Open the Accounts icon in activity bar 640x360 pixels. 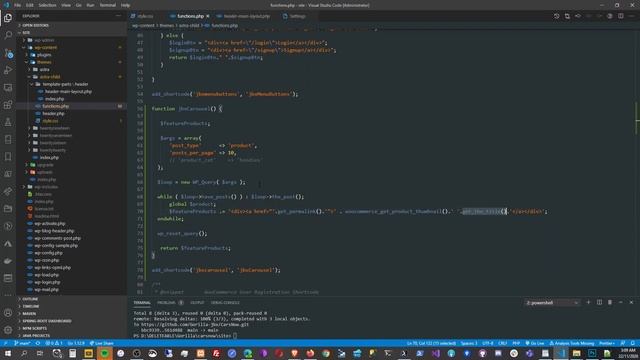8,313
